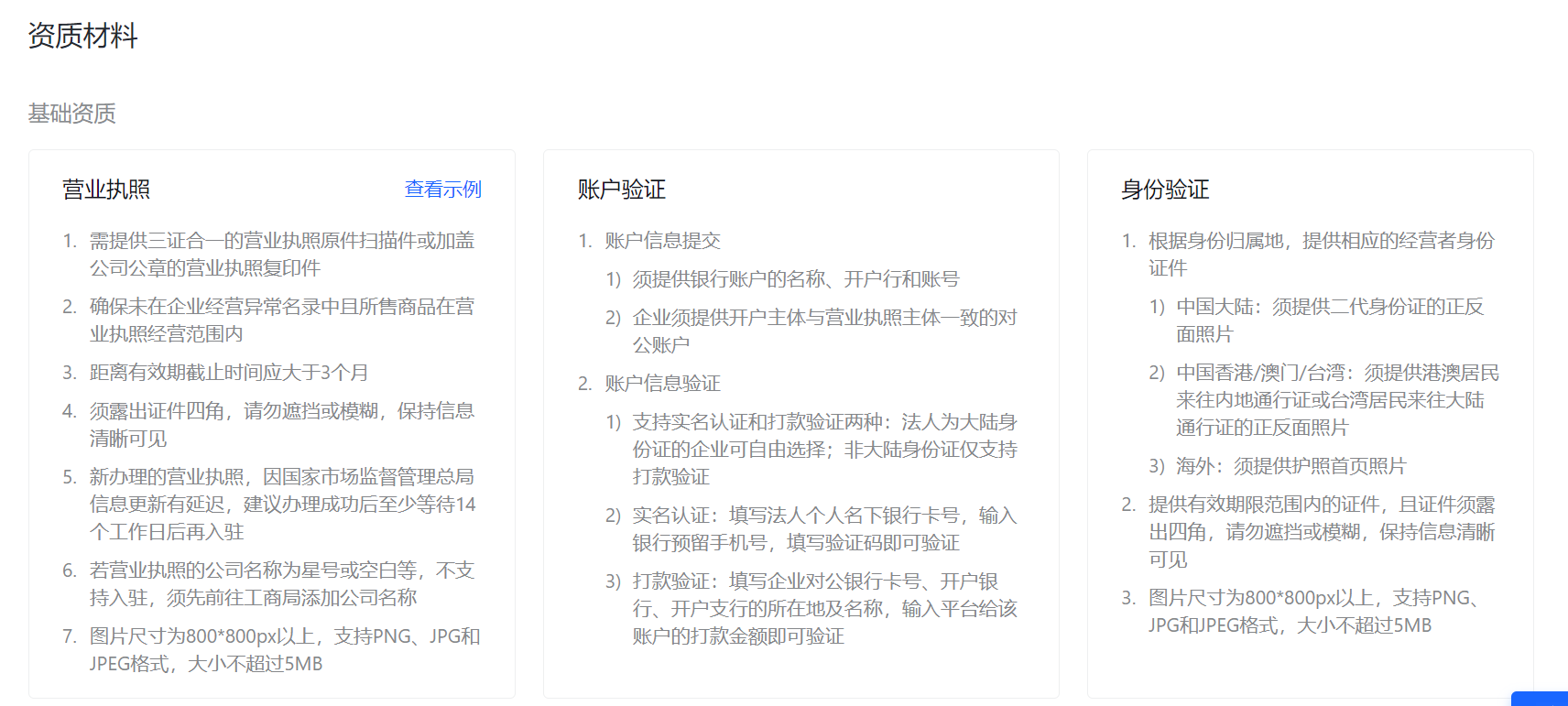Click the 账户验证 card title
Screen dimensions: 1568x706
coord(621,190)
